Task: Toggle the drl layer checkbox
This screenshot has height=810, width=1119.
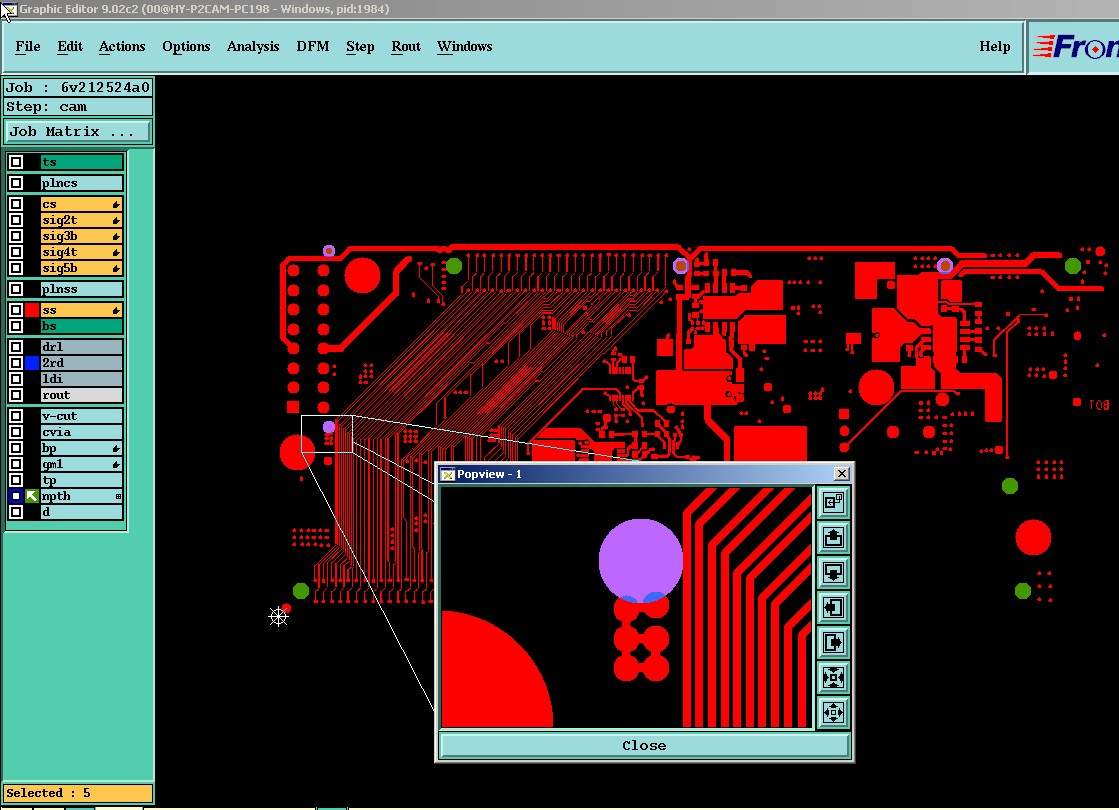Action: pyautogui.click(x=16, y=347)
